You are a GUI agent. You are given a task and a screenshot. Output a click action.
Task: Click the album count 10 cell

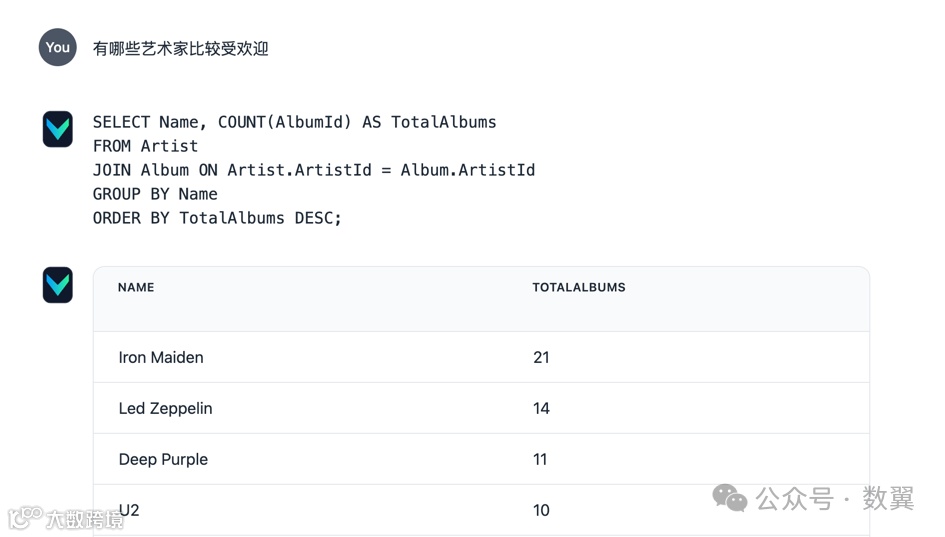point(541,510)
